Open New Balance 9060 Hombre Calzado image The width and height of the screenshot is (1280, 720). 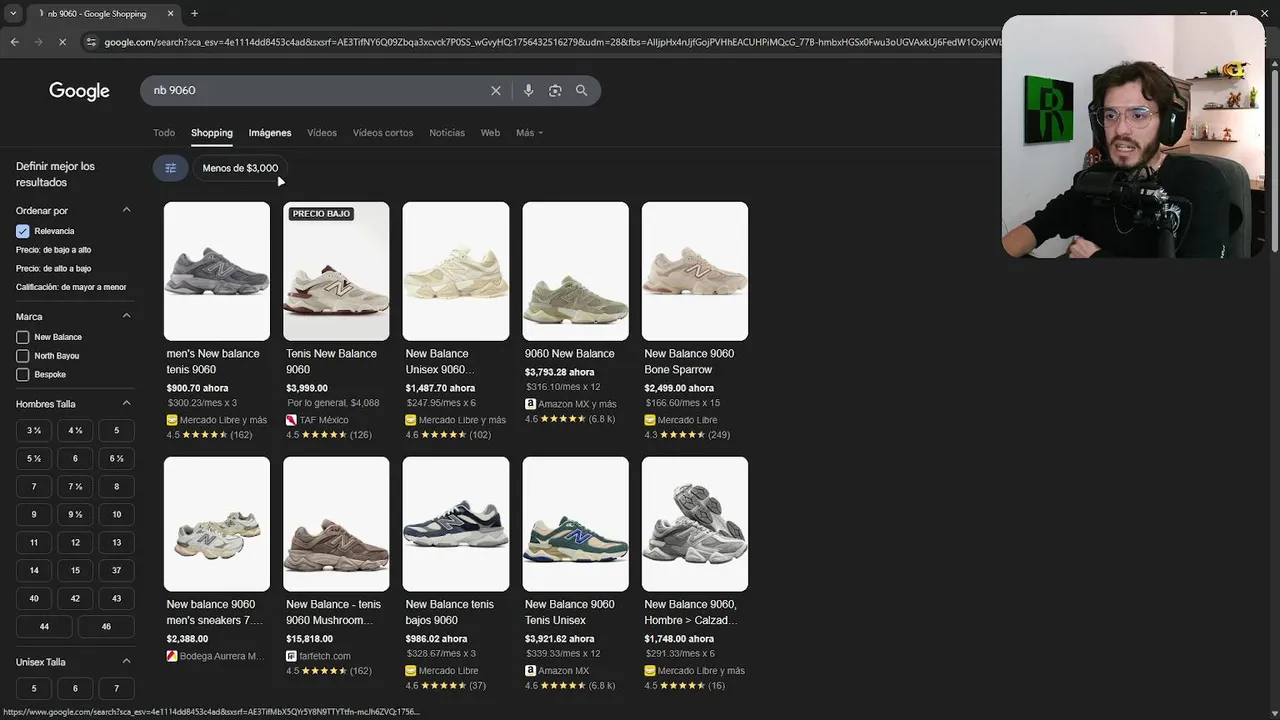(695, 524)
